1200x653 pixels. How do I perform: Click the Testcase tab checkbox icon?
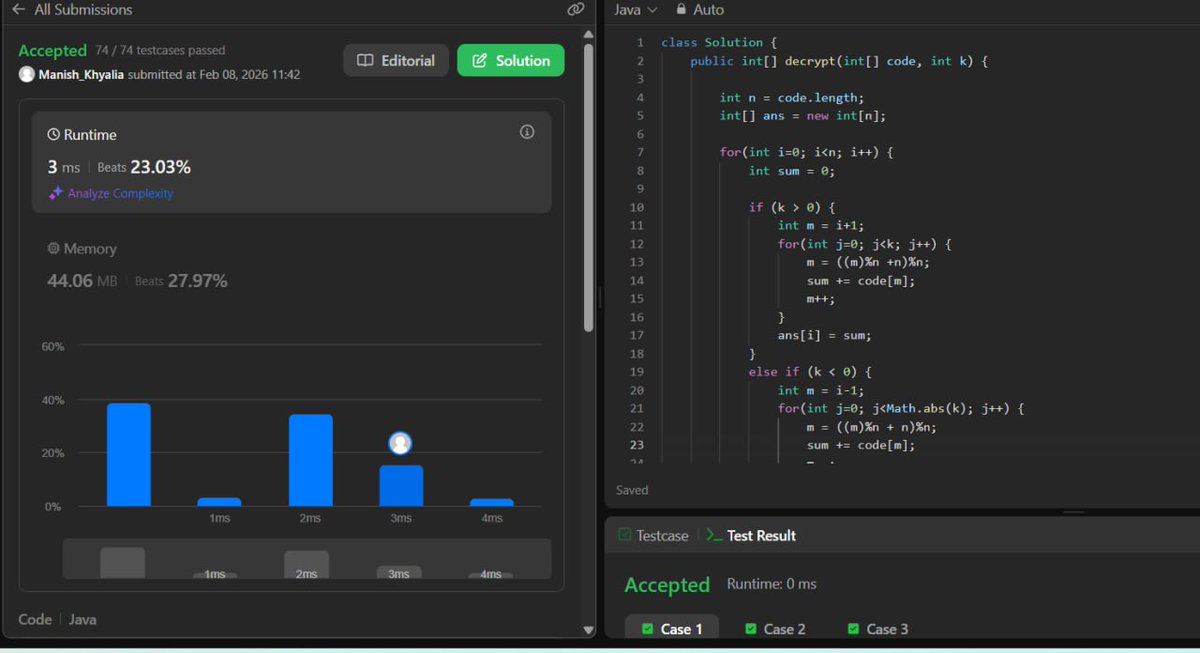[x=624, y=535]
